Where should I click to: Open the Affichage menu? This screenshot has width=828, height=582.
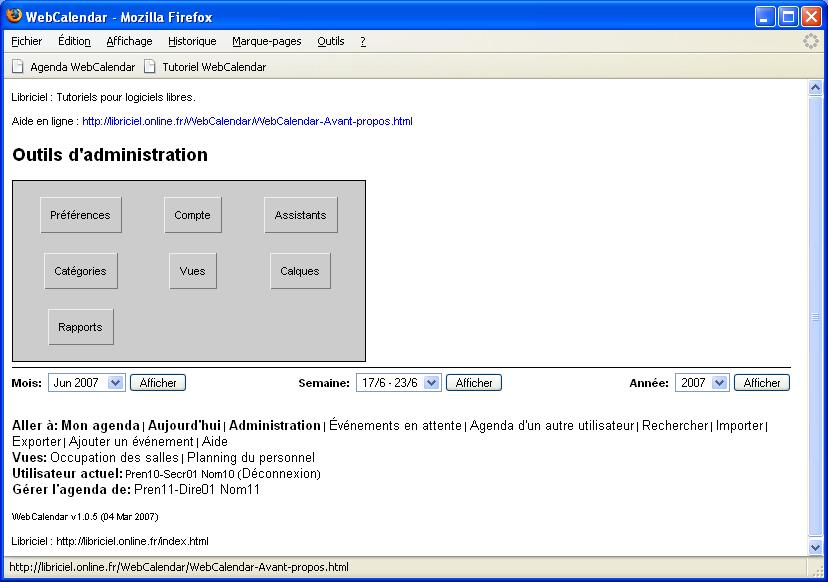(x=129, y=41)
